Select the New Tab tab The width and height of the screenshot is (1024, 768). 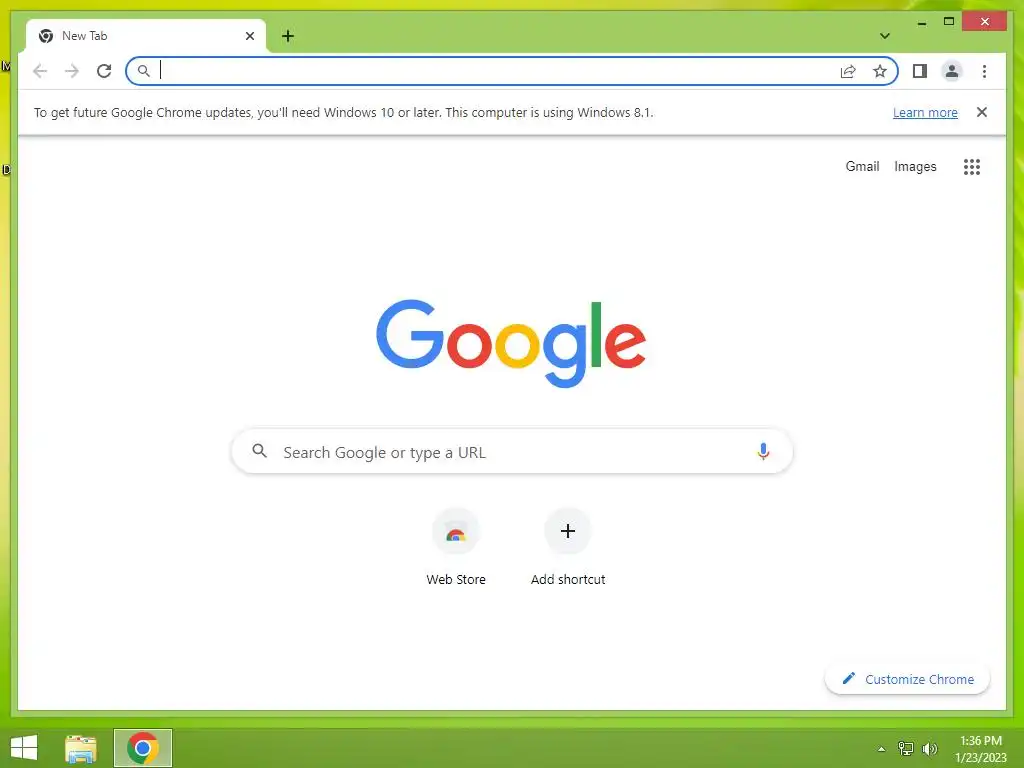tap(146, 36)
